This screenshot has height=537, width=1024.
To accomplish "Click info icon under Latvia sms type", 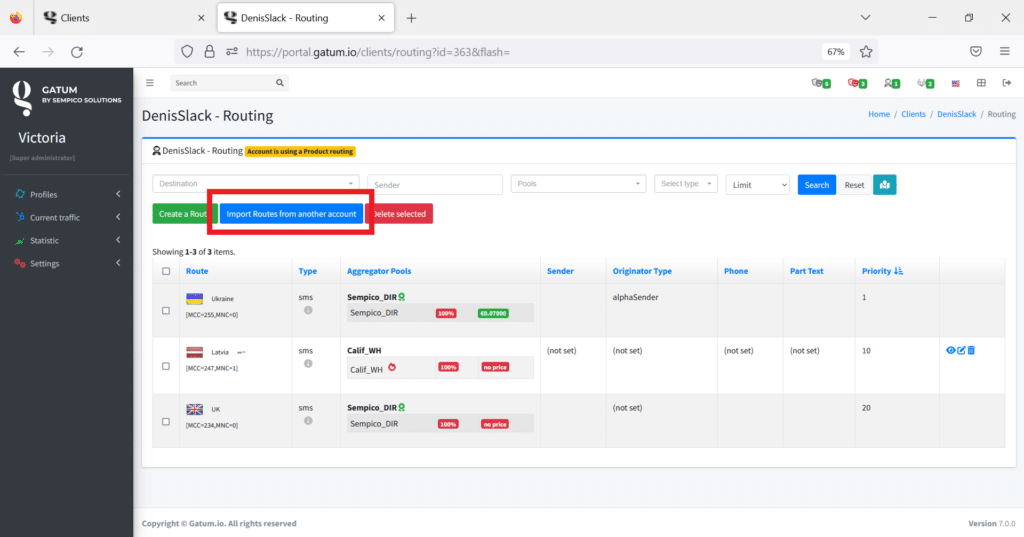I will point(308,364).
